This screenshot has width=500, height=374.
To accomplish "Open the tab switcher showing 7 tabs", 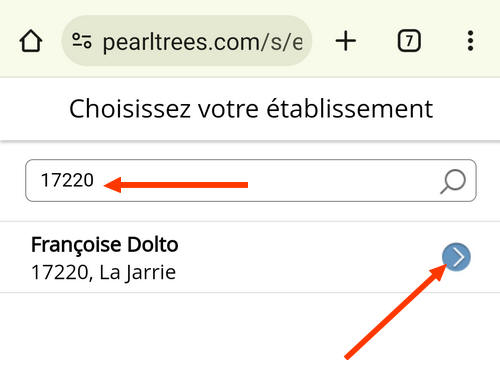I will [409, 41].
